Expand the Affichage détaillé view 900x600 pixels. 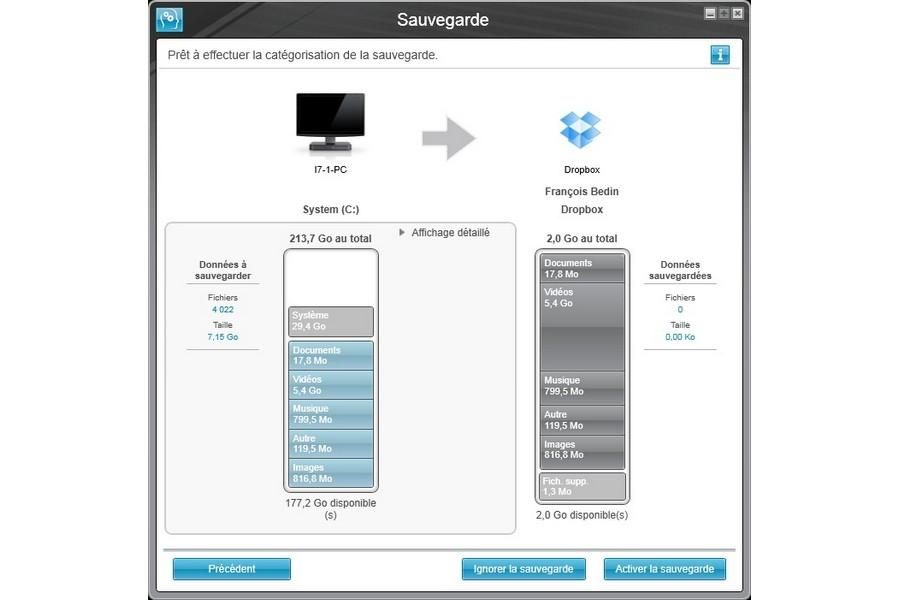click(x=444, y=233)
